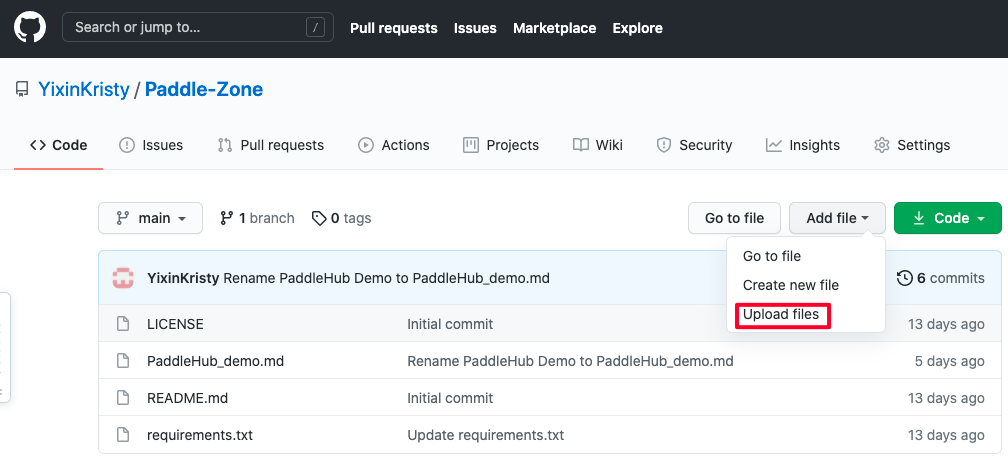Click the file icon beside requirements.txt
Viewport: 1008px width, 466px height.
click(122, 435)
